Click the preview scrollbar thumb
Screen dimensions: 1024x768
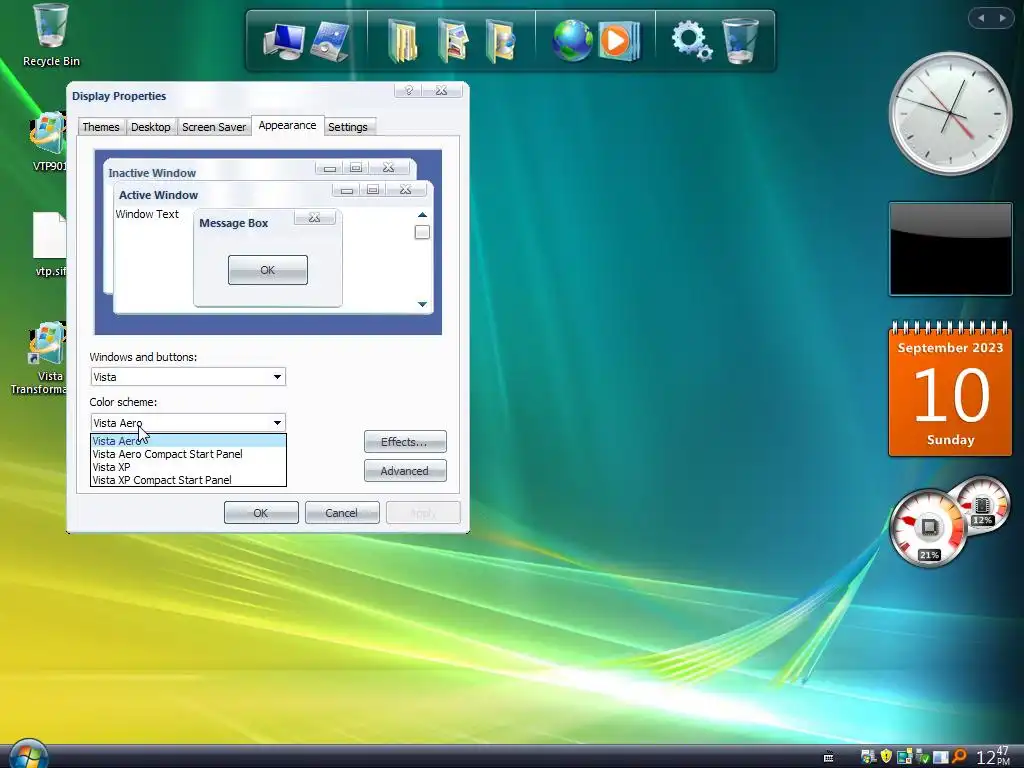[x=423, y=232]
